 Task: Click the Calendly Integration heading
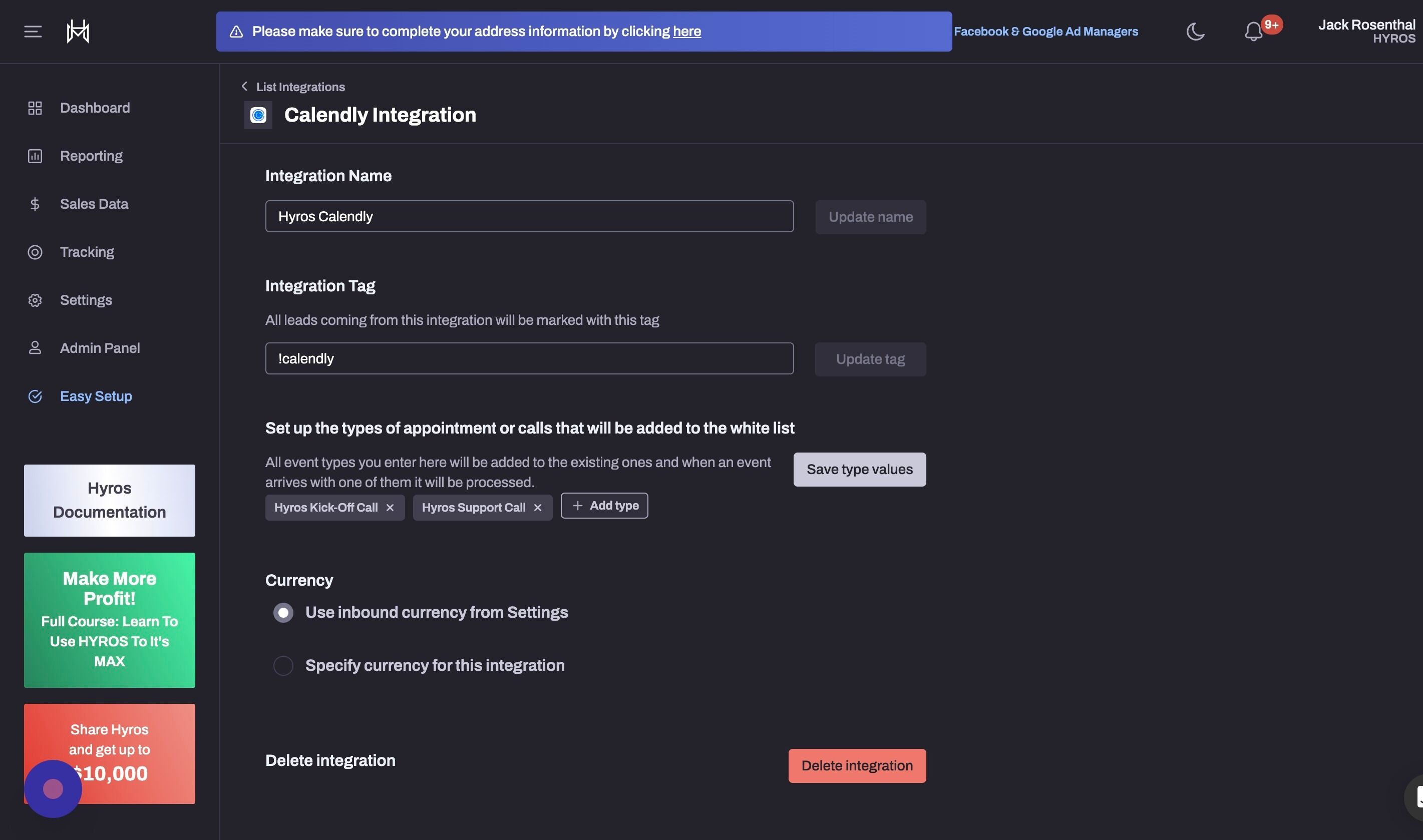click(381, 115)
